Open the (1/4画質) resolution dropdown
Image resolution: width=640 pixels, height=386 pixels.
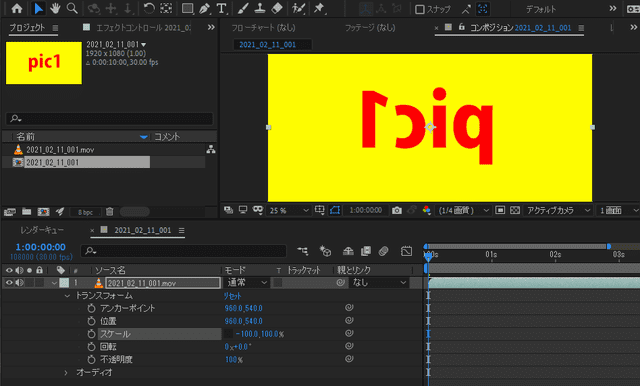464,211
